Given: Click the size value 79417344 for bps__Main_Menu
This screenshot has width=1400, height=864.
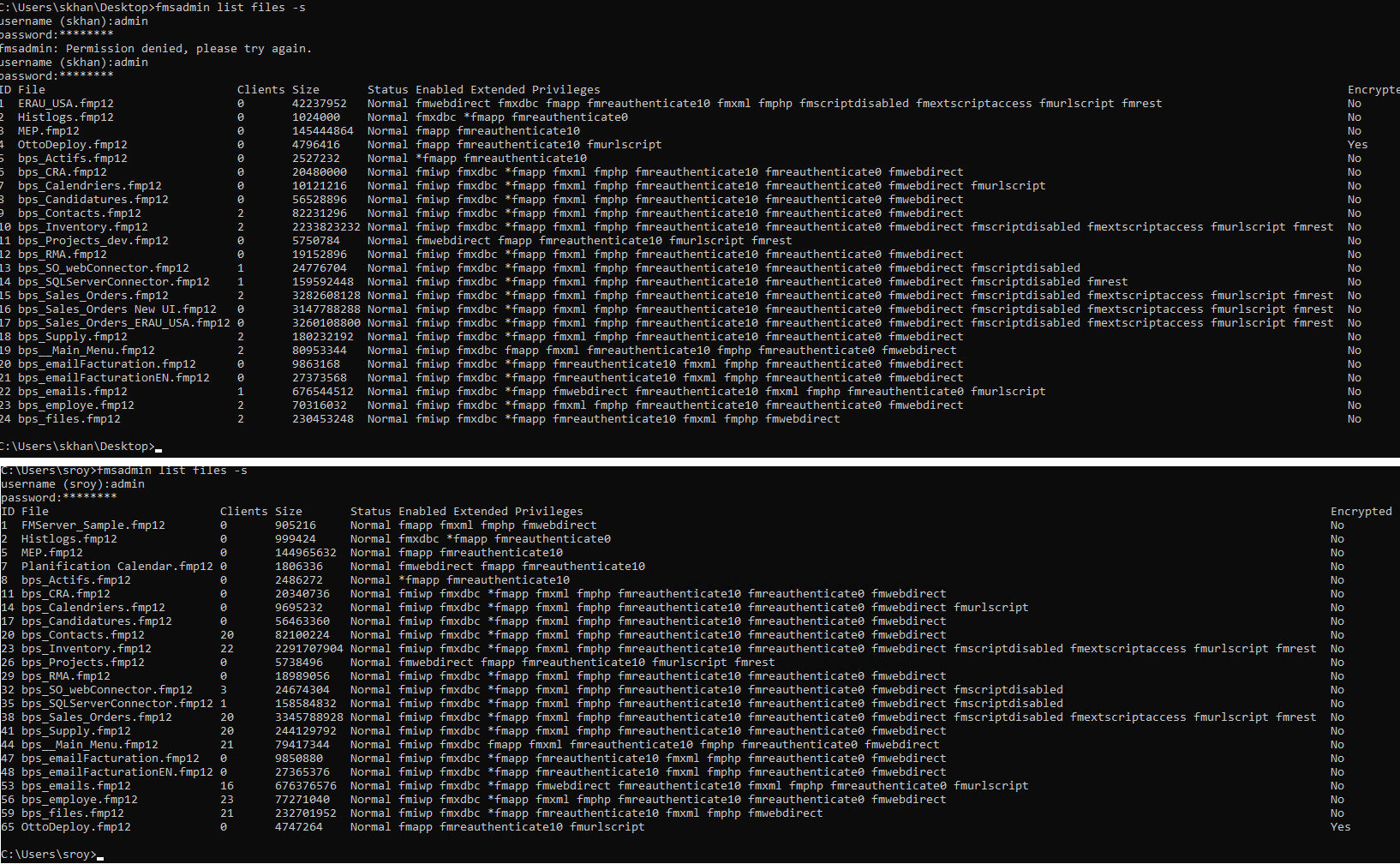Looking at the screenshot, I should [302, 745].
